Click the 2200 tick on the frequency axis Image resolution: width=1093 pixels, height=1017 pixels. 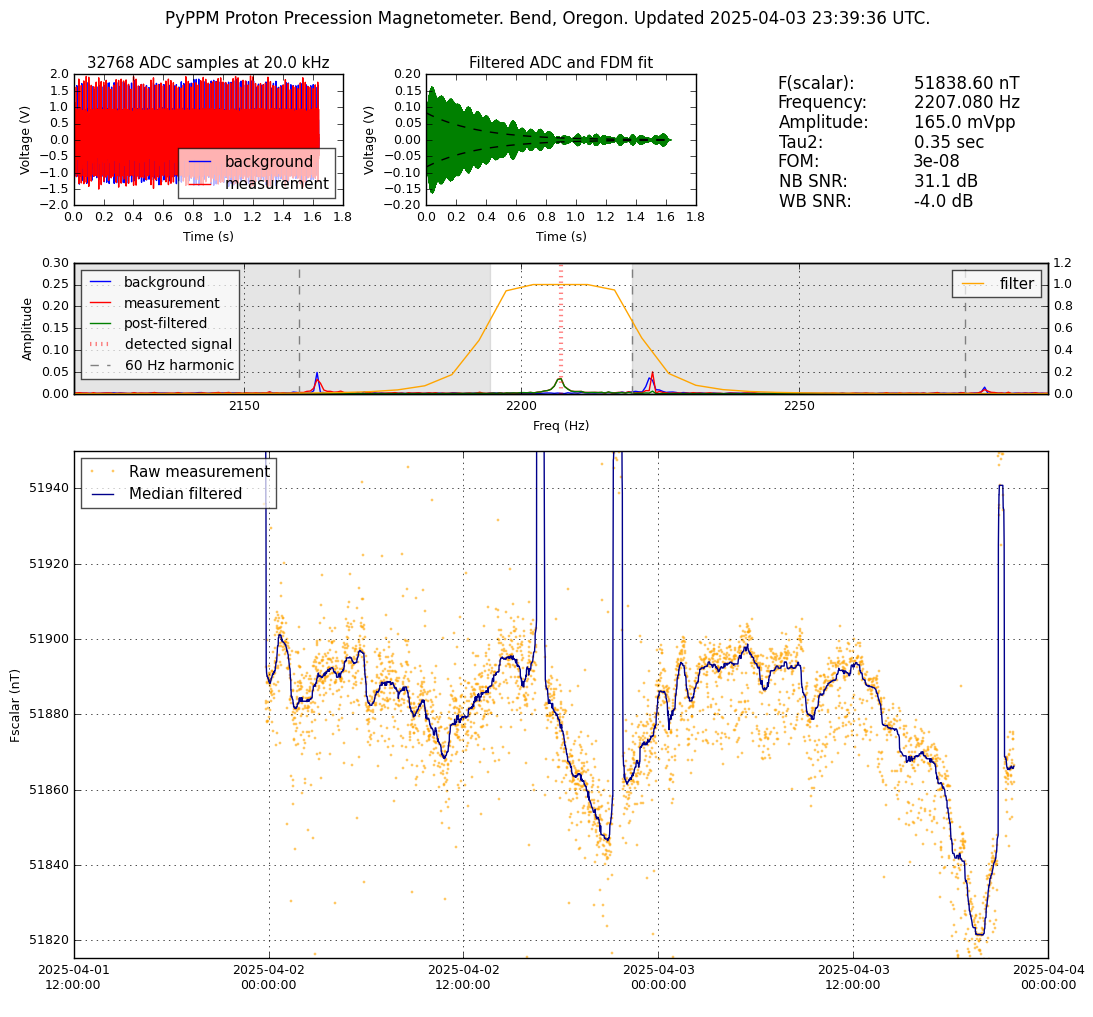coord(521,407)
